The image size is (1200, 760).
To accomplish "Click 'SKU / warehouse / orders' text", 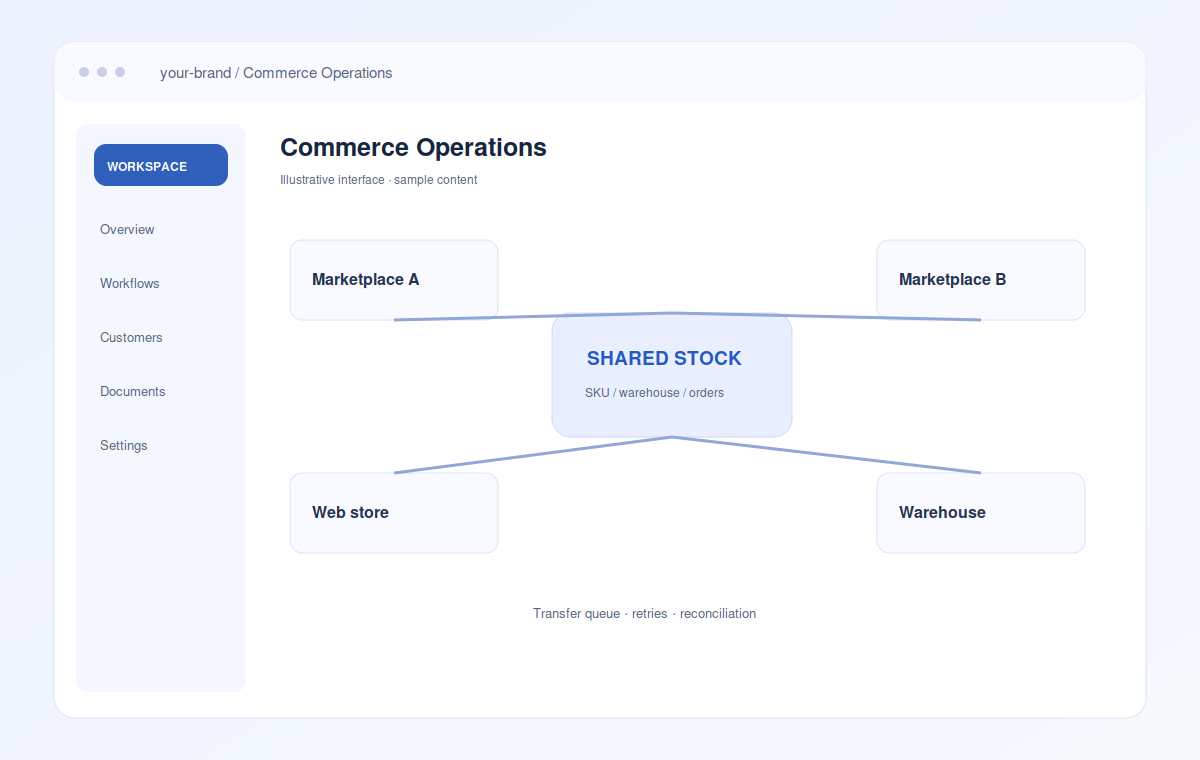I will click(x=654, y=393).
